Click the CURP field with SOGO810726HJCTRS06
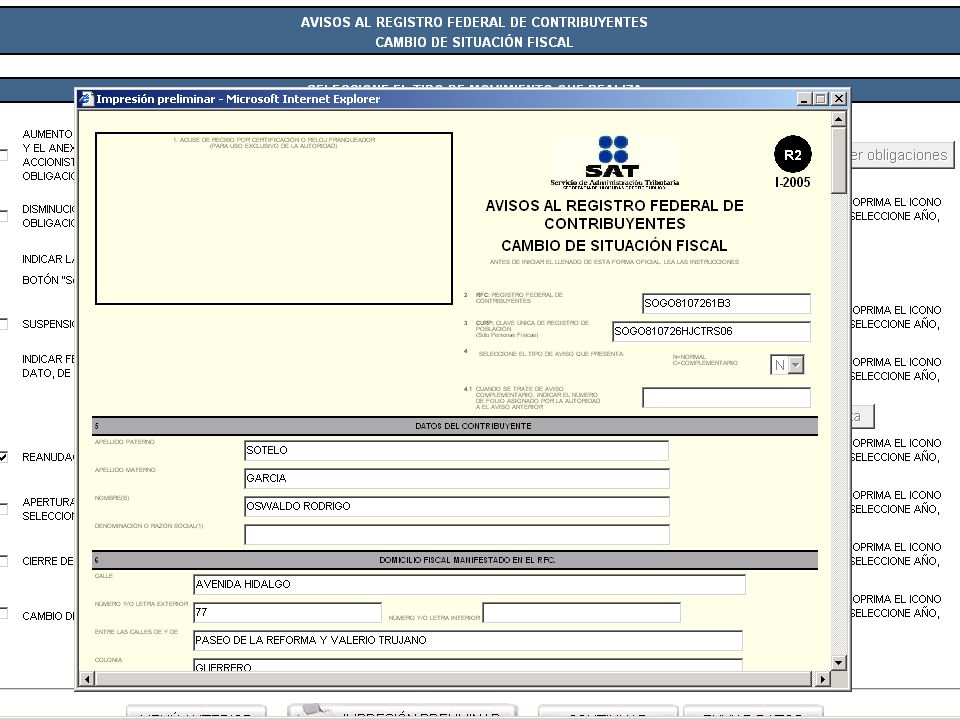This screenshot has width=960, height=720. (x=711, y=331)
